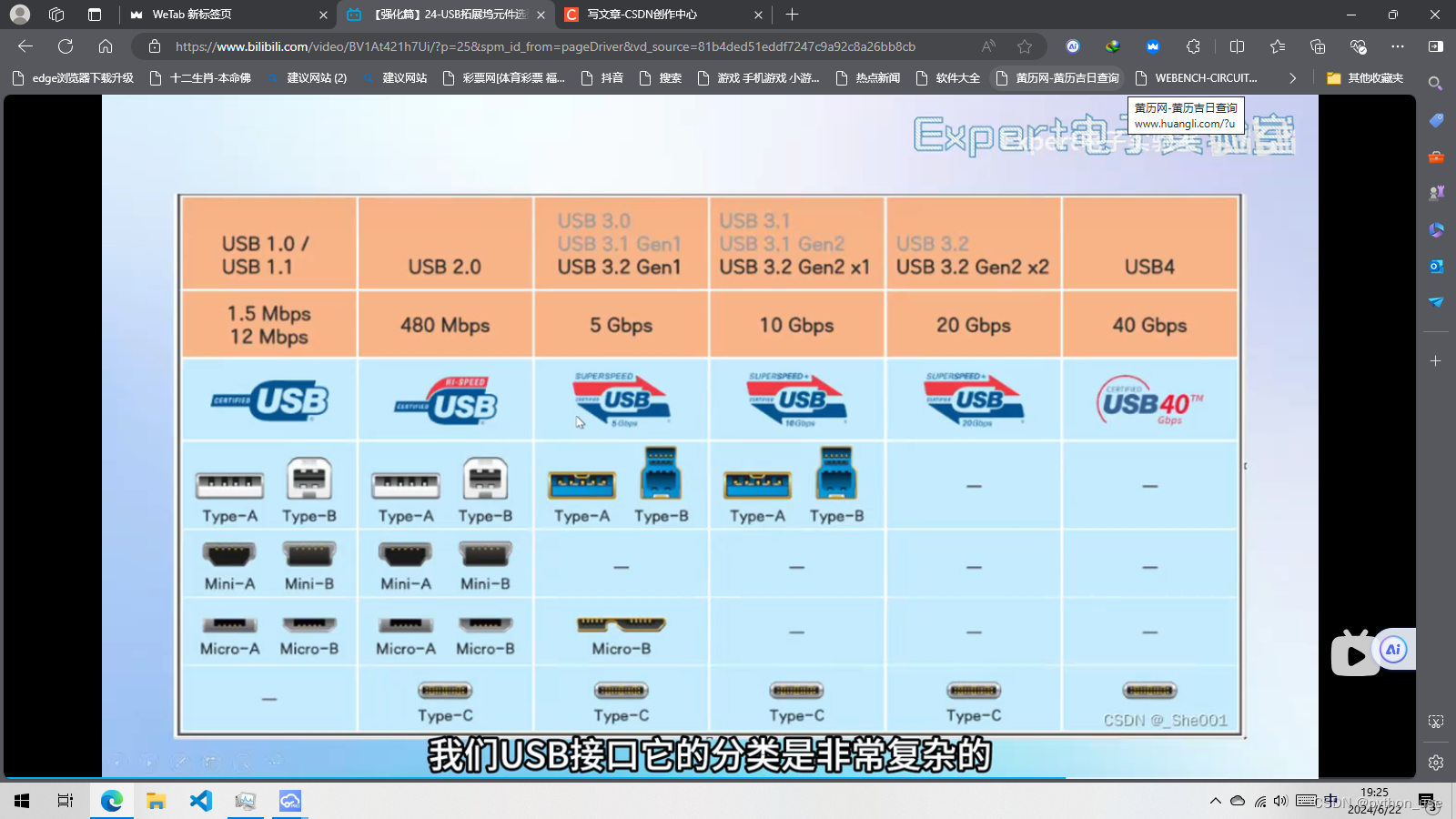The image size is (1456, 819).
Task: Go back using the browser Back arrow
Action: coord(25,46)
